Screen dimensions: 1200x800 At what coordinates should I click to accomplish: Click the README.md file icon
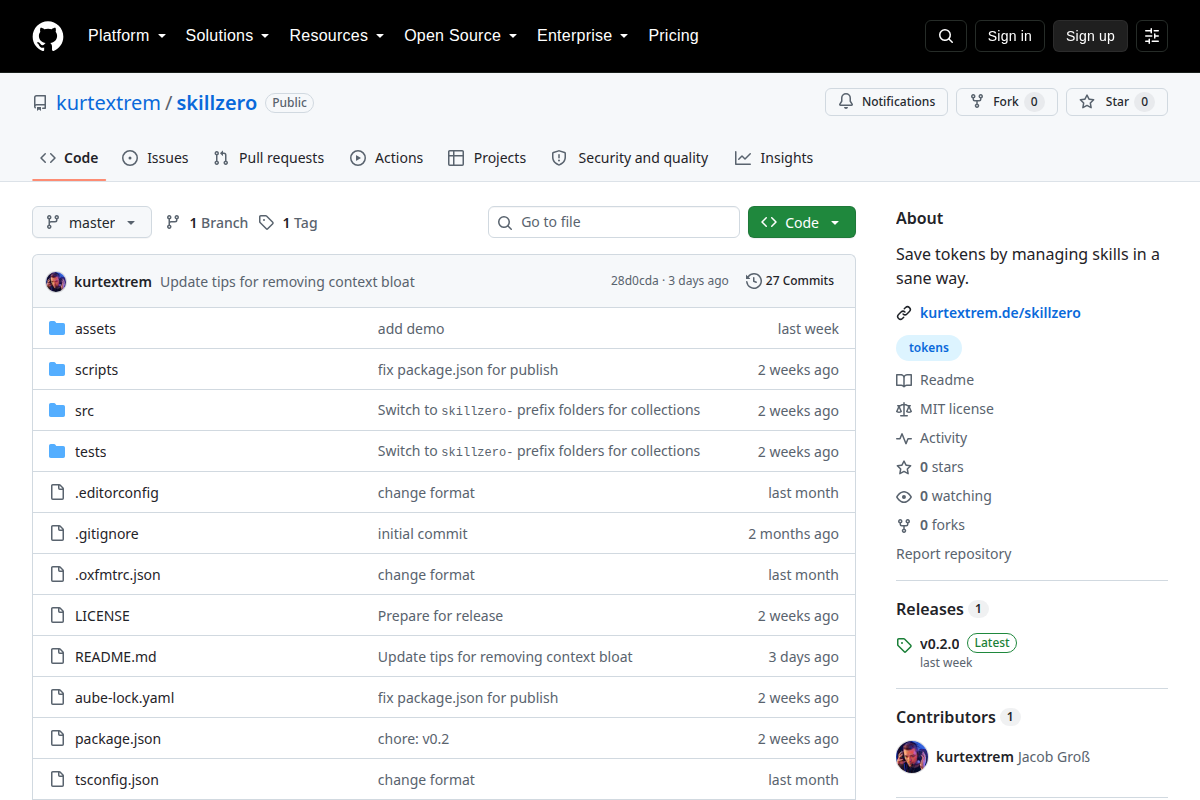point(57,657)
